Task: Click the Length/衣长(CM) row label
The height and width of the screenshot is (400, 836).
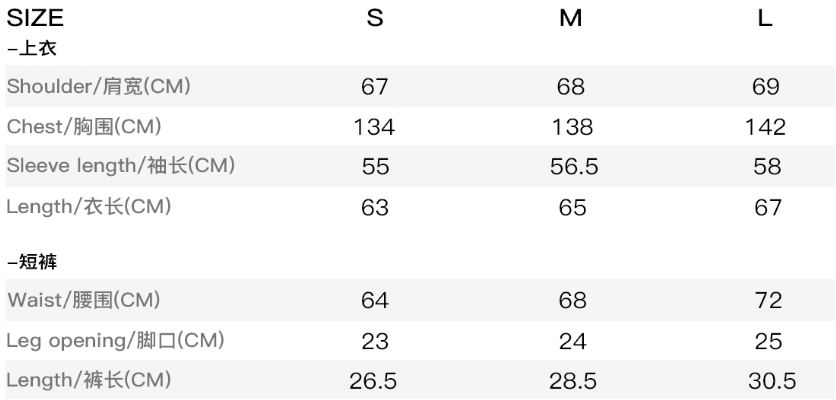Action: click(x=89, y=208)
